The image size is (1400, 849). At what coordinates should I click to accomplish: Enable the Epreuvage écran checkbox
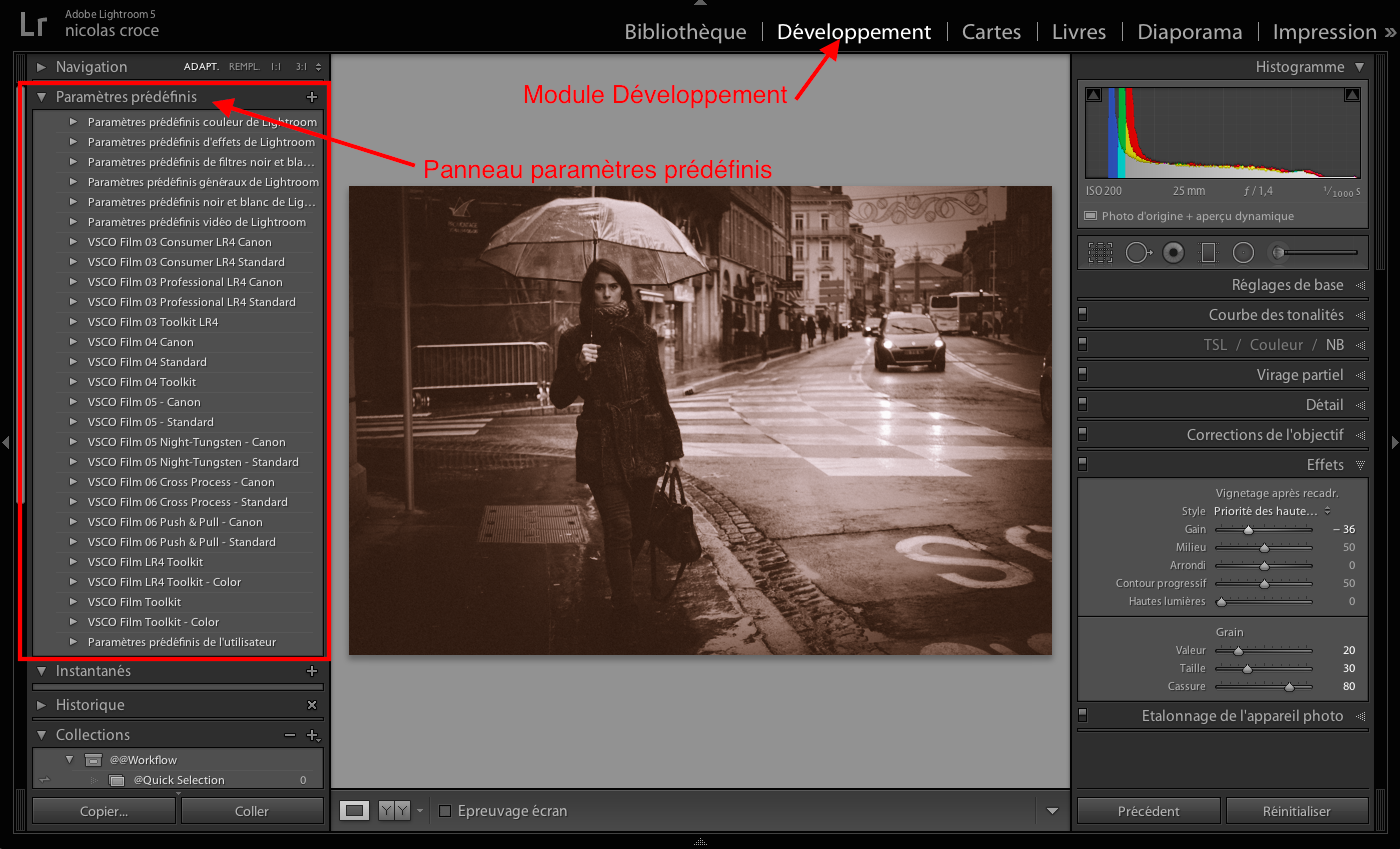446,811
